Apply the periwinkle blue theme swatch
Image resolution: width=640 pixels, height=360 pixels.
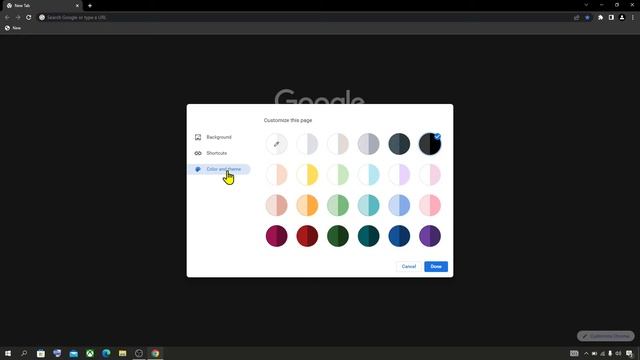(x=399, y=205)
